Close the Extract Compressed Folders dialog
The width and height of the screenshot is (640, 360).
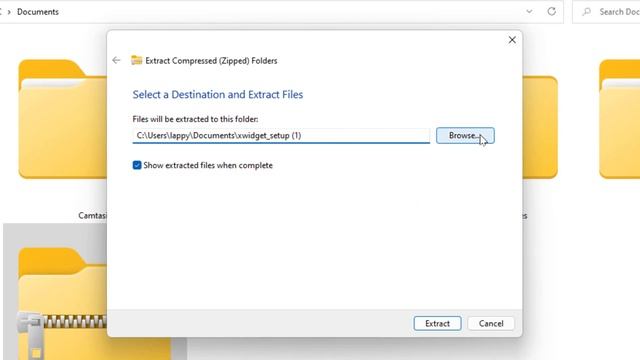coord(512,40)
